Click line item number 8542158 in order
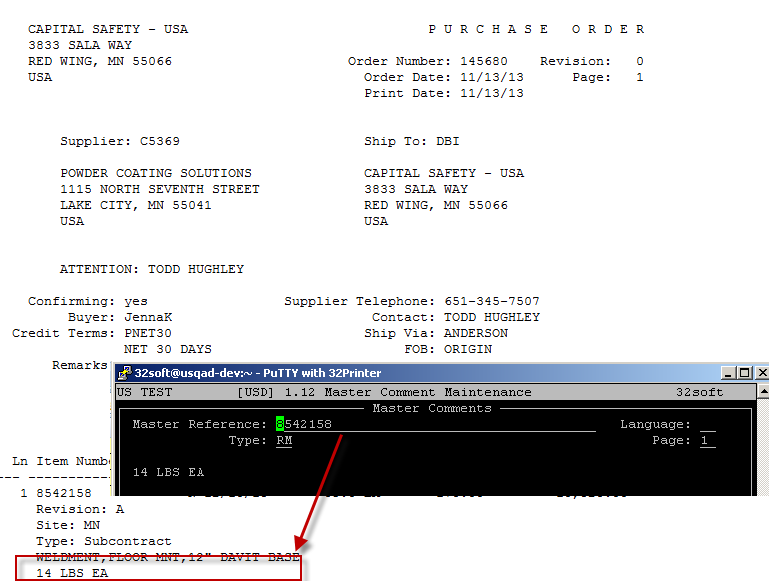Screen dimensions: 769x581 coord(64,493)
